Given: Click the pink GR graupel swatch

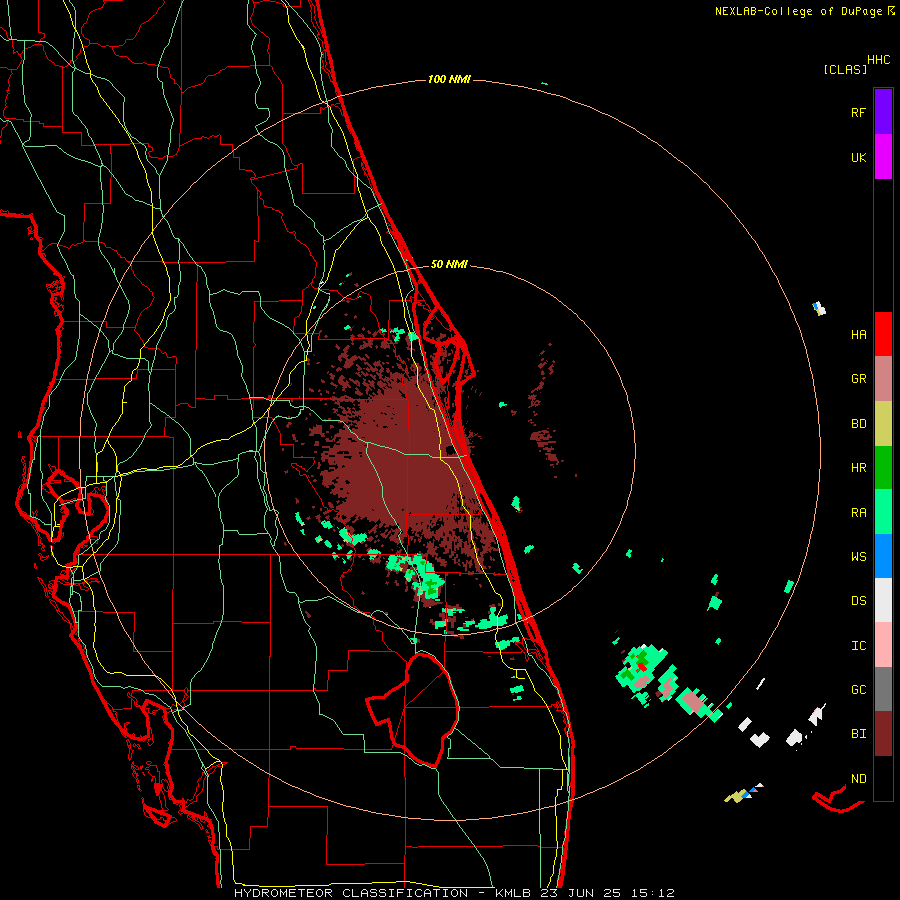Looking at the screenshot, I should (x=883, y=378).
